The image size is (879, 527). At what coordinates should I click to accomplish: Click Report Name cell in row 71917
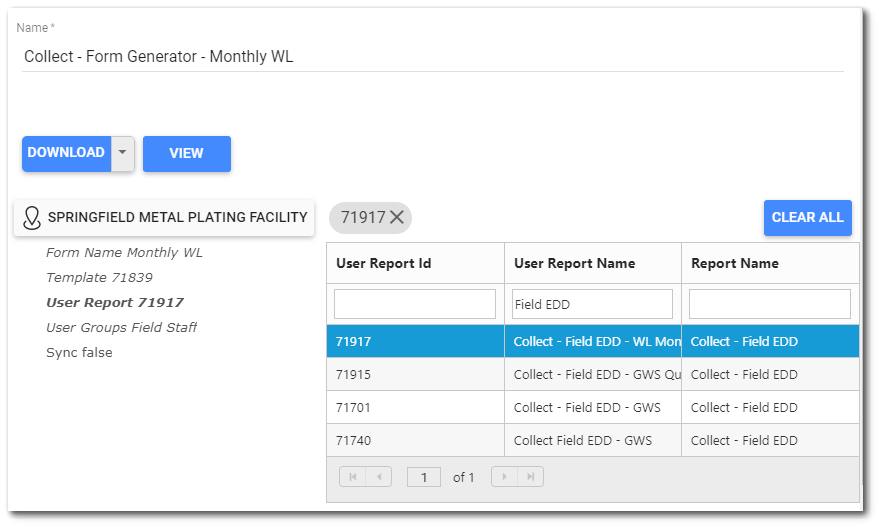[770, 341]
